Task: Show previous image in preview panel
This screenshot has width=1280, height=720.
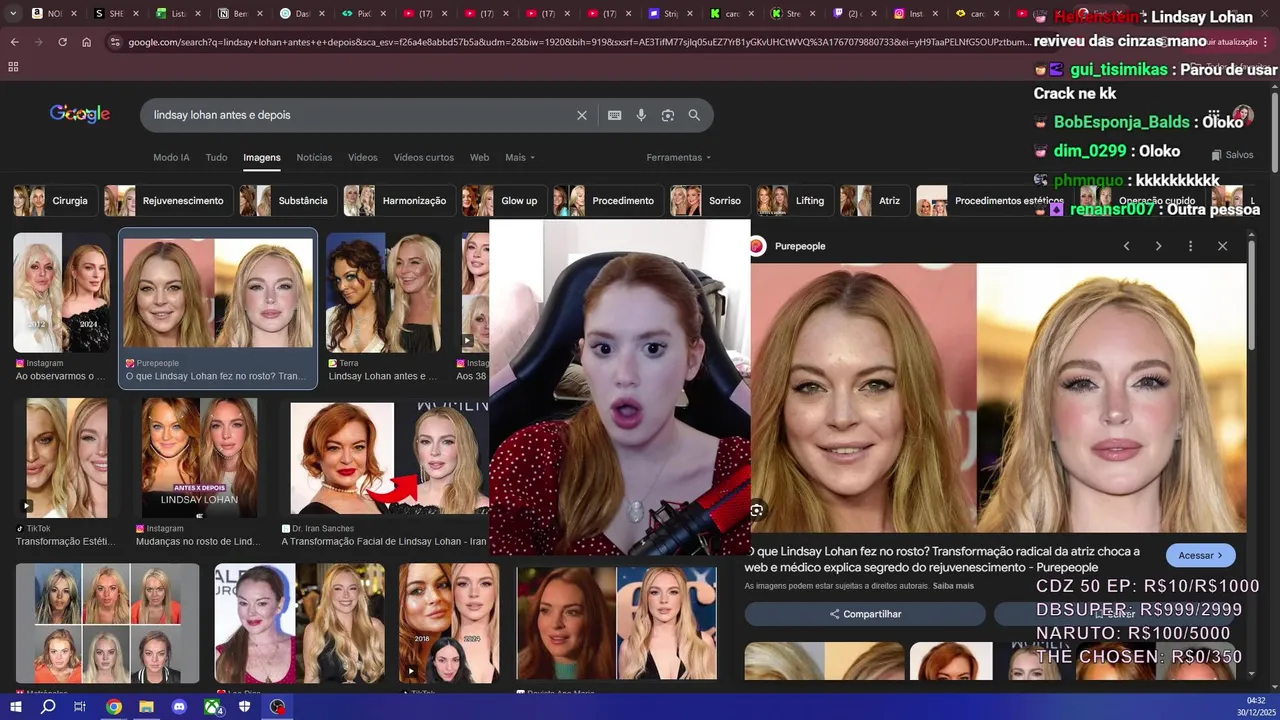Action: pyautogui.click(x=1126, y=246)
